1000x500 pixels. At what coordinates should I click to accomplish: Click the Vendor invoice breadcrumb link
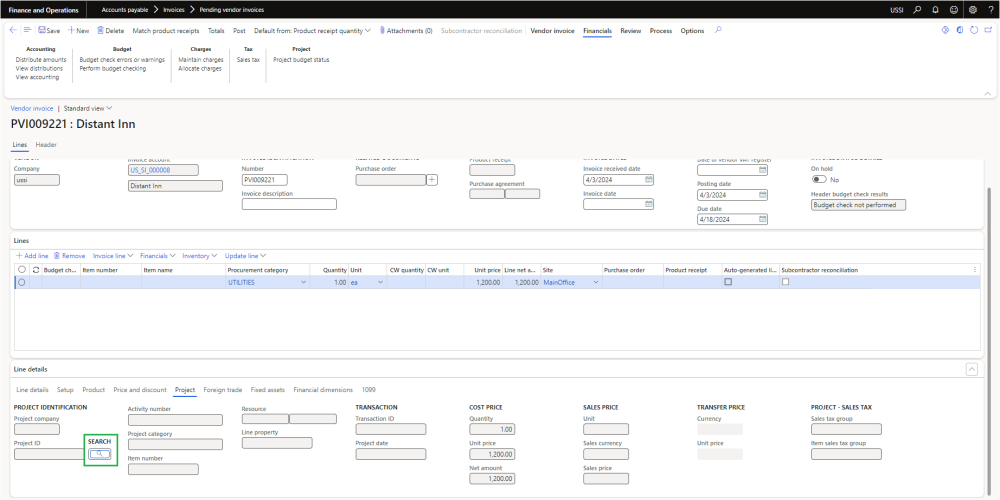pyautogui.click(x=32, y=107)
